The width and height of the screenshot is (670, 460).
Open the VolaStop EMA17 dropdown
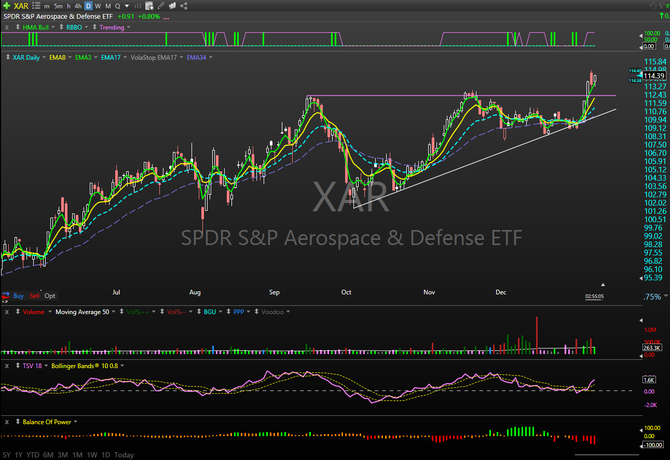point(181,57)
